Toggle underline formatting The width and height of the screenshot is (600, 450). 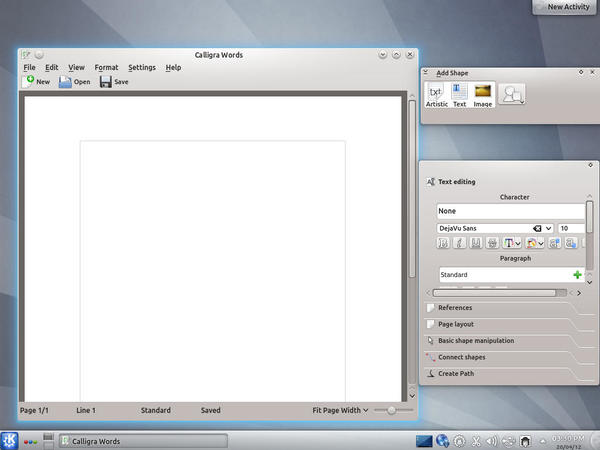(476, 243)
